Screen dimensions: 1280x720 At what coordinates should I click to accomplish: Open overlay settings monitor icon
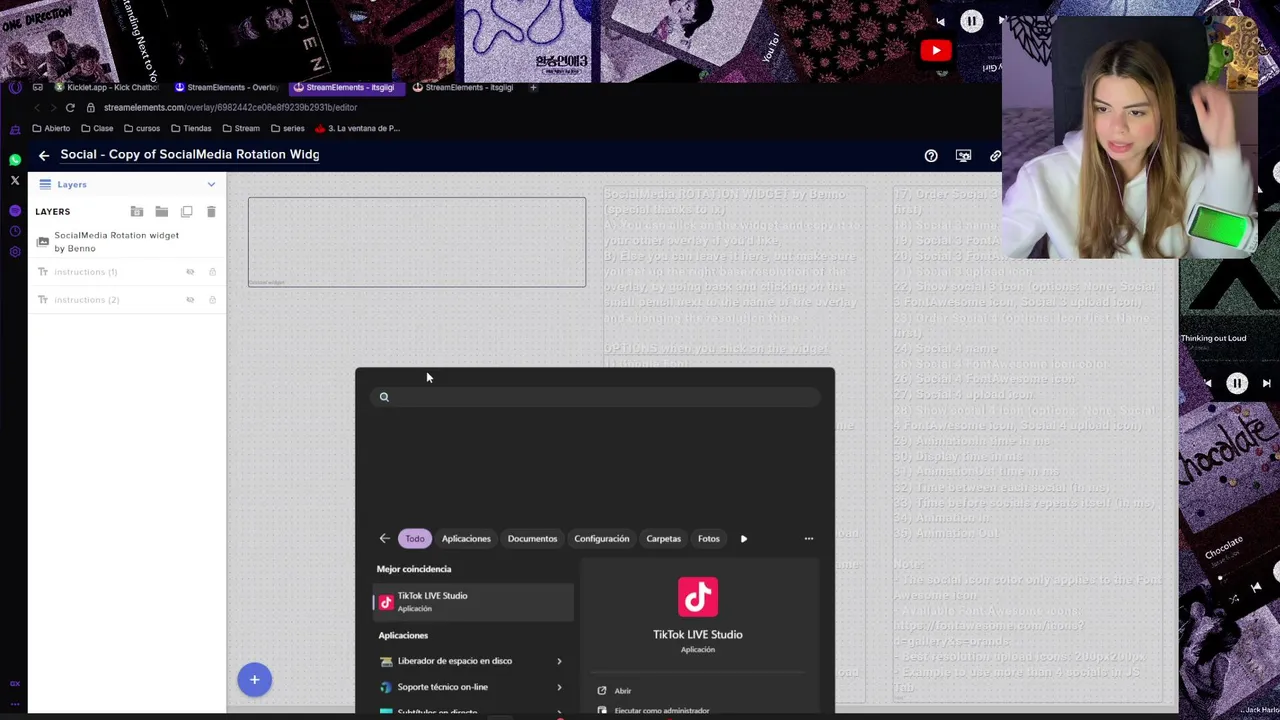[963, 156]
